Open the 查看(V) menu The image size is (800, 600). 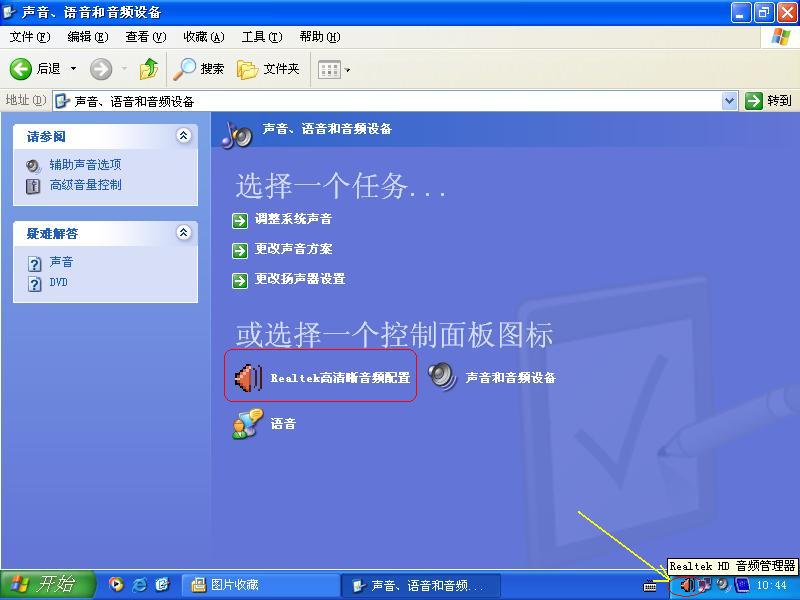click(146, 37)
